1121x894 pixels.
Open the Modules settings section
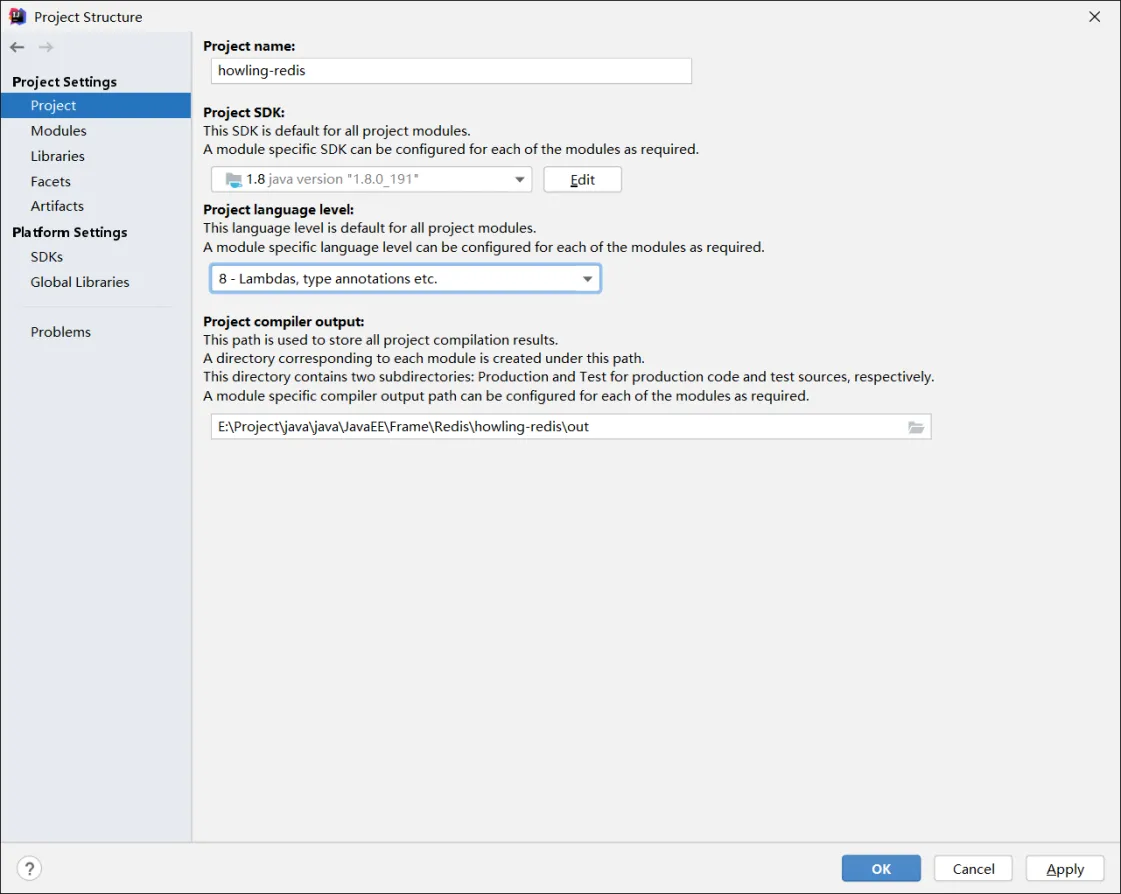(58, 131)
